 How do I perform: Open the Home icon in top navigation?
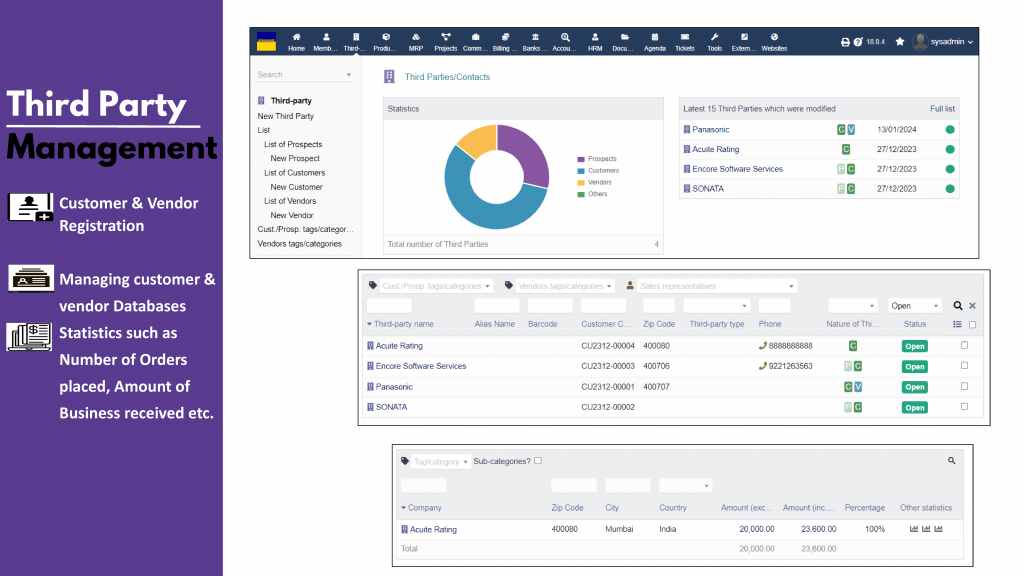(x=296, y=38)
